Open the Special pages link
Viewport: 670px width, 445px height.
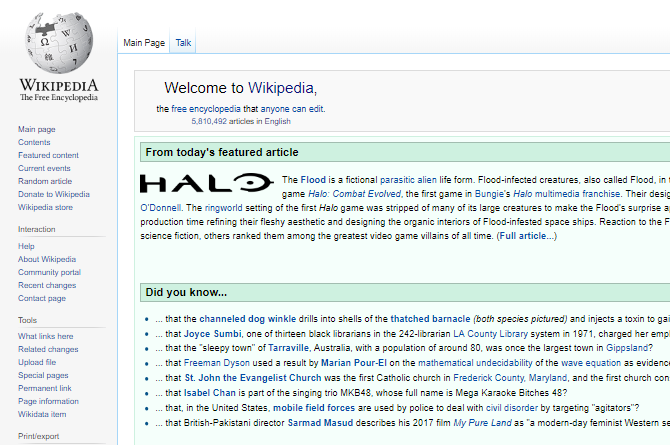pos(44,375)
